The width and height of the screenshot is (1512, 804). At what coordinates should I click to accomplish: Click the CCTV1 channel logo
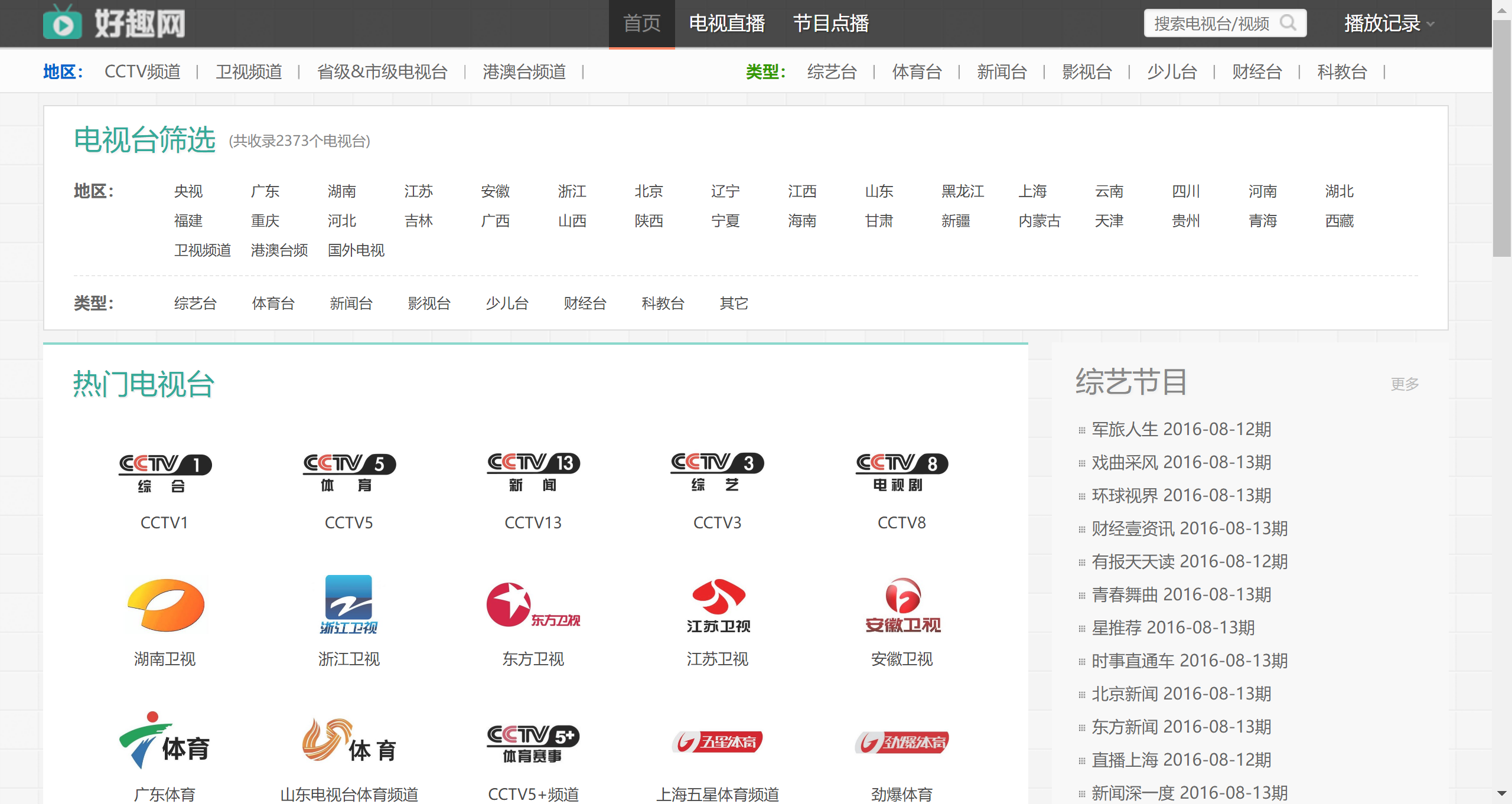[x=165, y=473]
